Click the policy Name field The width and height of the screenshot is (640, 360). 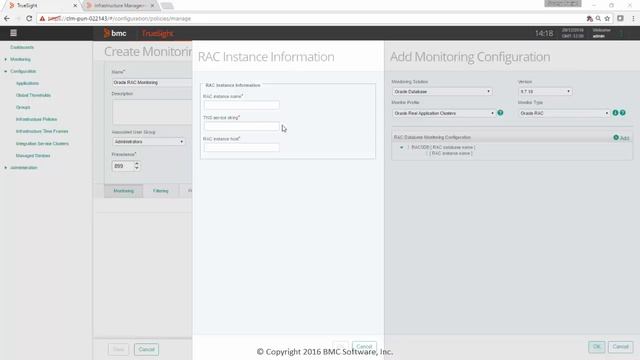coord(152,82)
